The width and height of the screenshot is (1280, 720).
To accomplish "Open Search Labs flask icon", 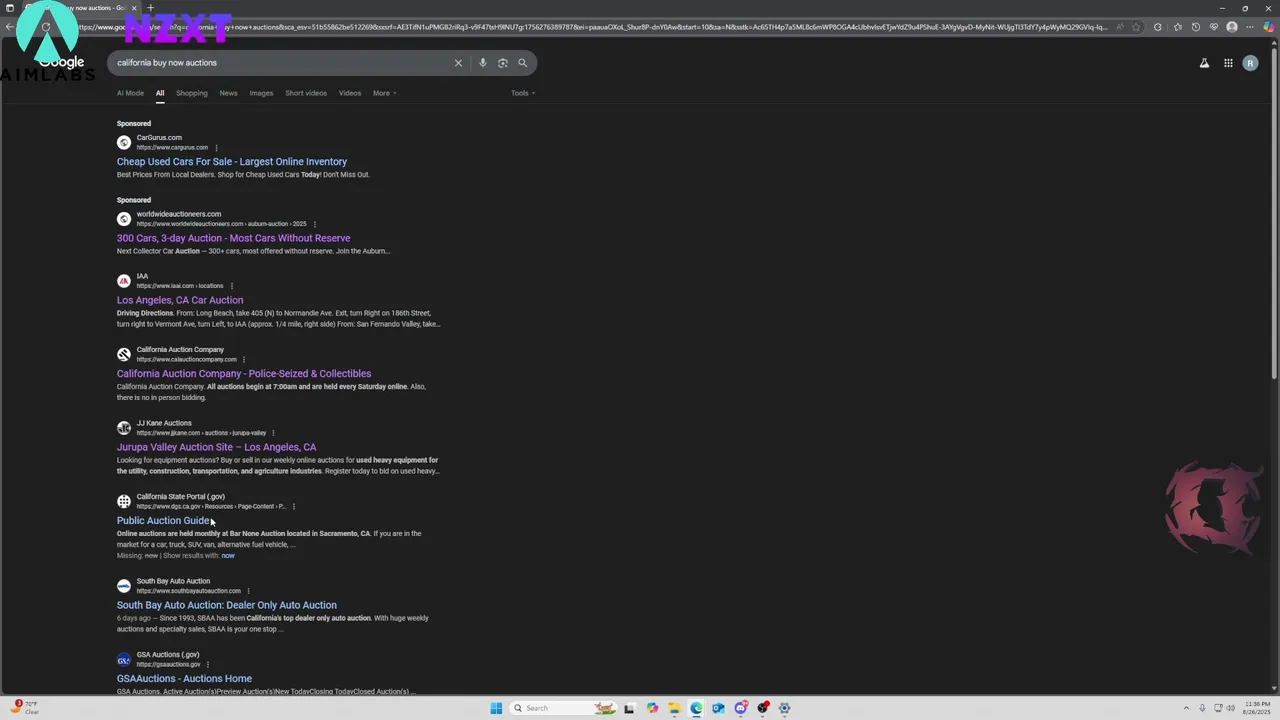I will pos(1204,63).
